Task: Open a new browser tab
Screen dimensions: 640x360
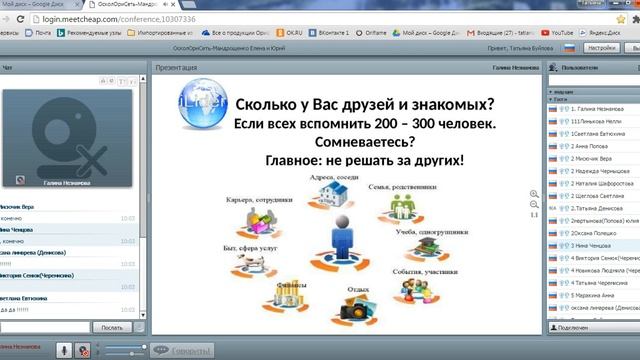Action: (x=188, y=4)
